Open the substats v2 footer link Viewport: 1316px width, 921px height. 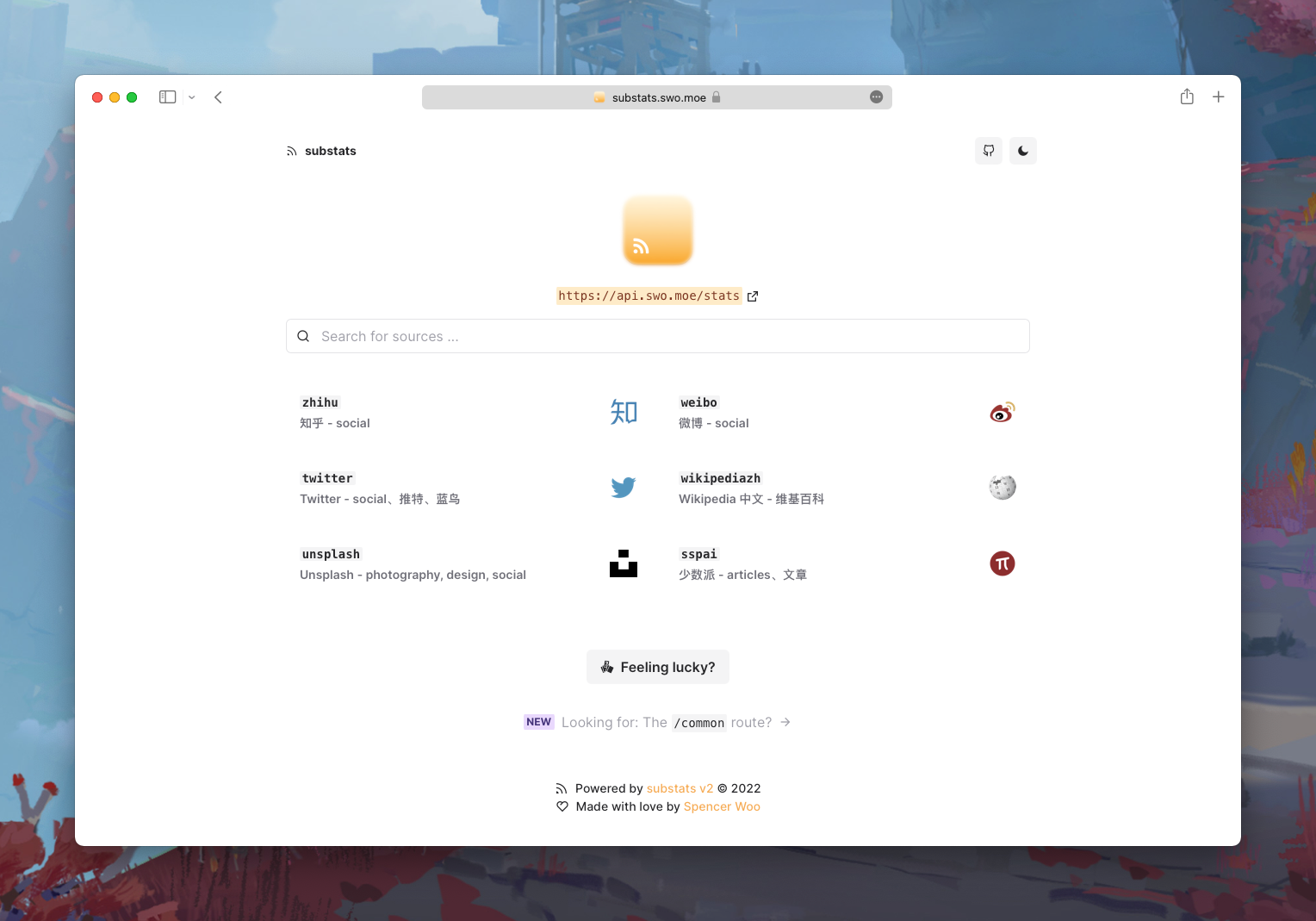click(680, 788)
